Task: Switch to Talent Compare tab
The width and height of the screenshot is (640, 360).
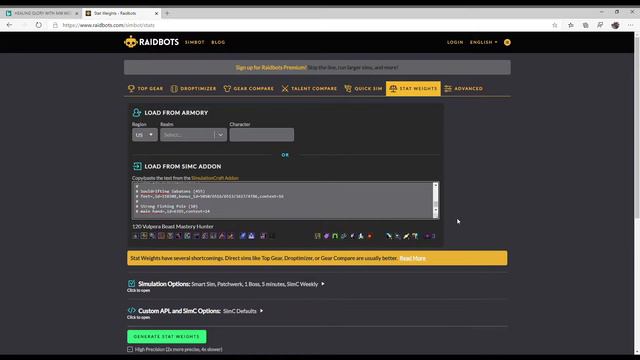Action: (x=309, y=89)
